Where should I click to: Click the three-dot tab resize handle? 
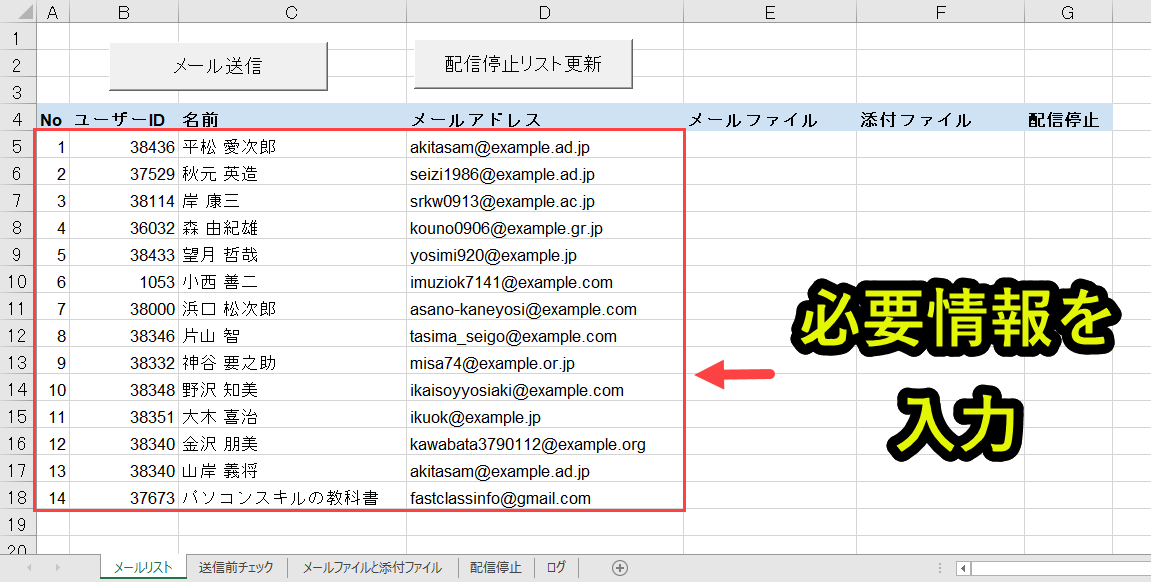(x=938, y=567)
